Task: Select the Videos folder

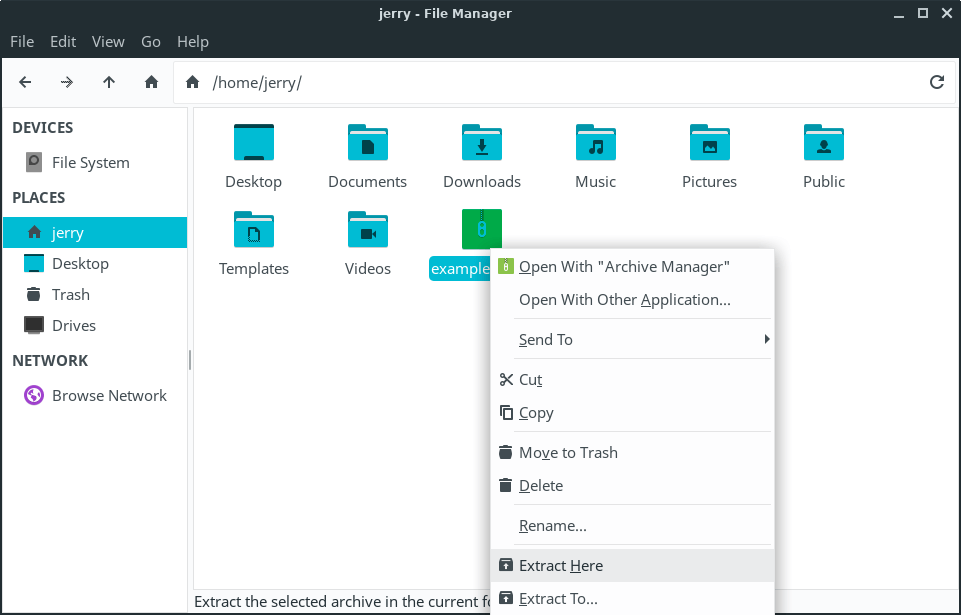Action: point(368,230)
